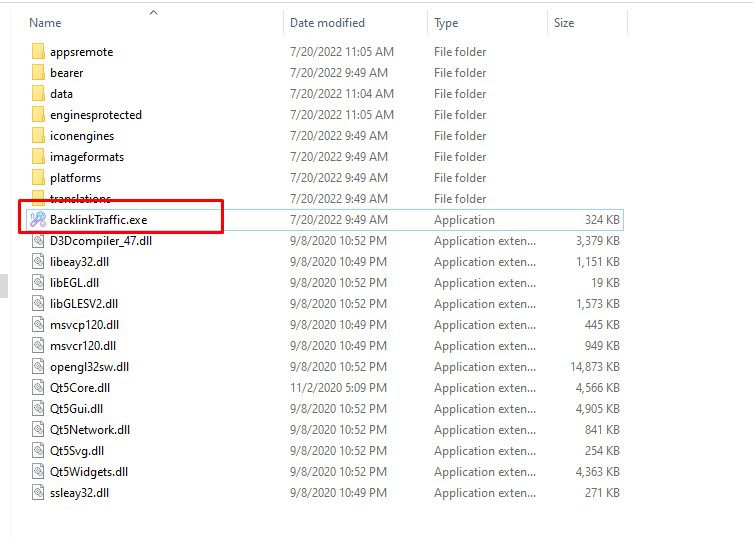The width and height of the screenshot is (753, 538).
Task: Select the platforms folder name
Action: coord(75,178)
